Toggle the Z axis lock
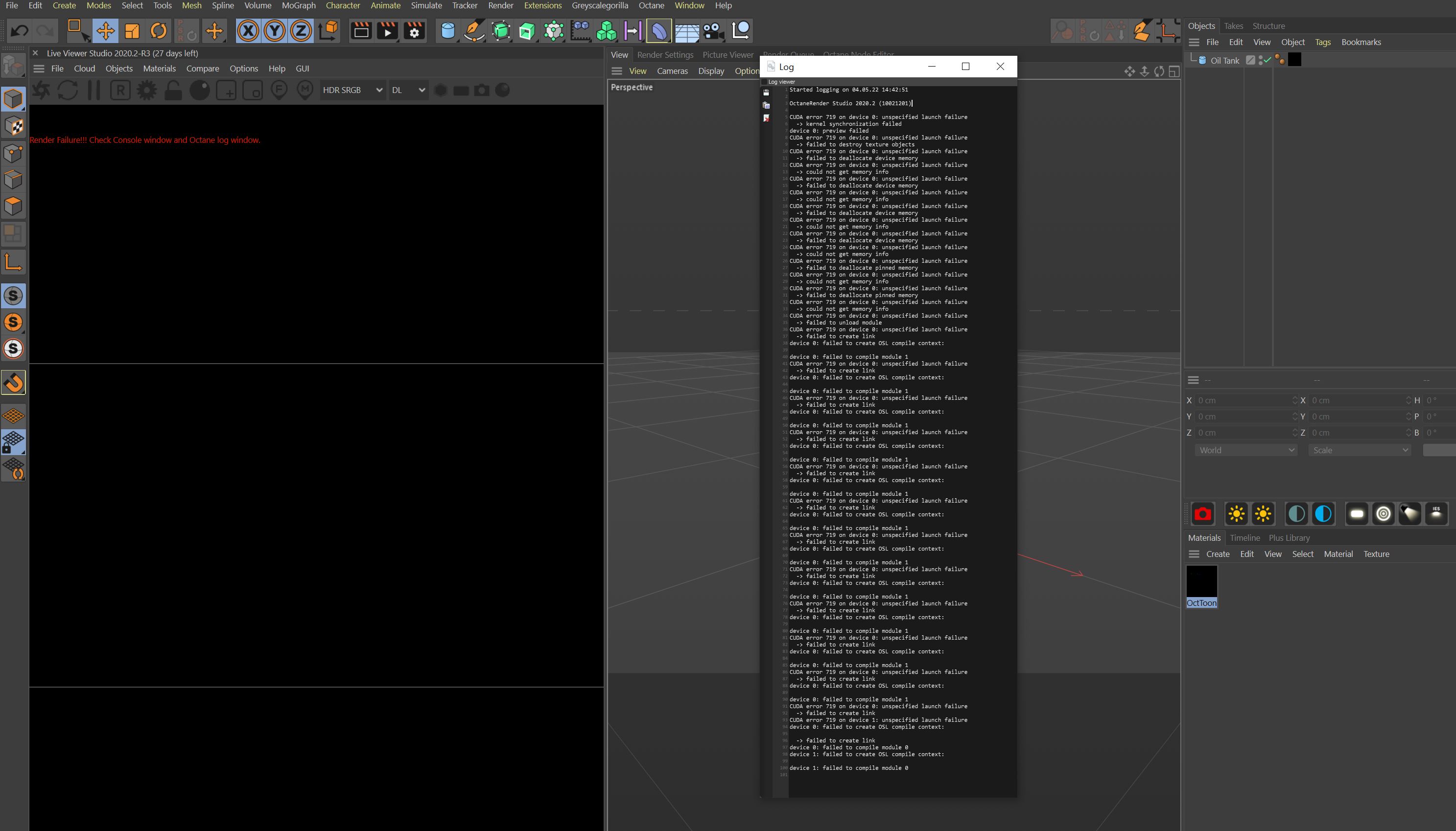The width and height of the screenshot is (1456, 831). (301, 31)
